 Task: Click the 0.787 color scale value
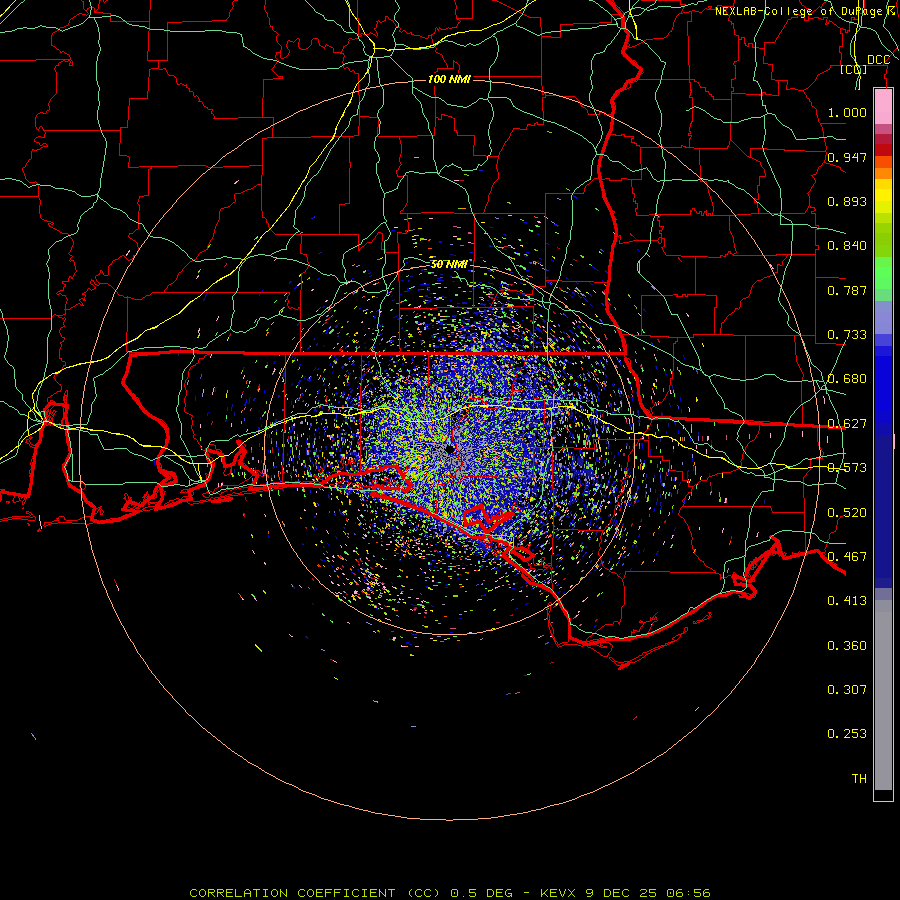coord(847,290)
